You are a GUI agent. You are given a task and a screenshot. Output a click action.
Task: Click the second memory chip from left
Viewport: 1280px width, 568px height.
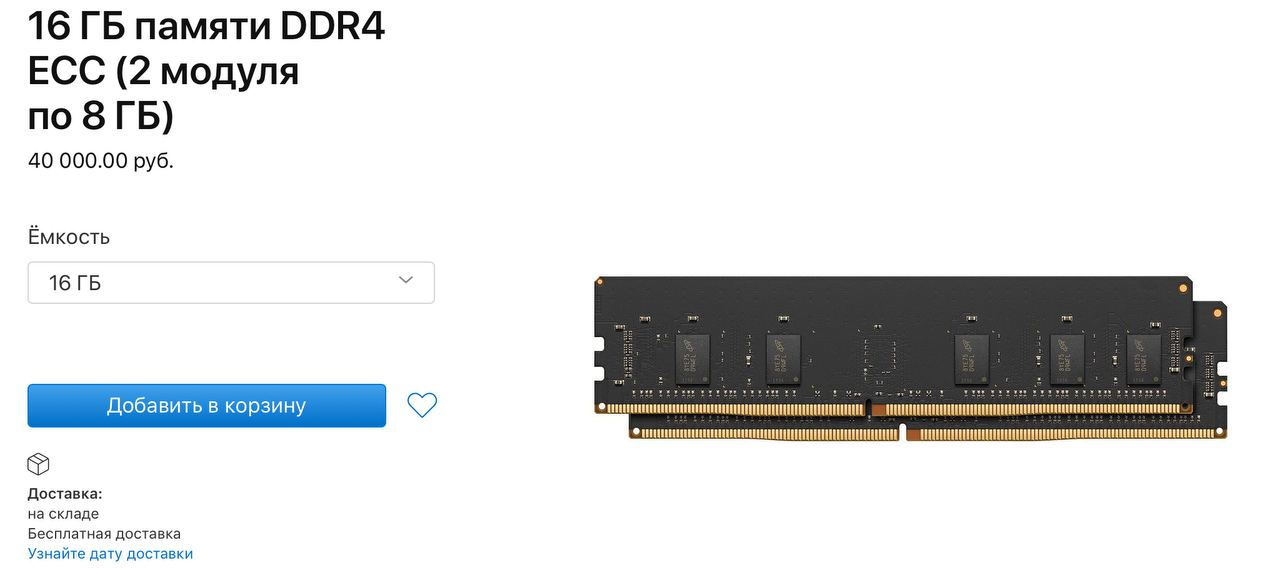pos(783,359)
